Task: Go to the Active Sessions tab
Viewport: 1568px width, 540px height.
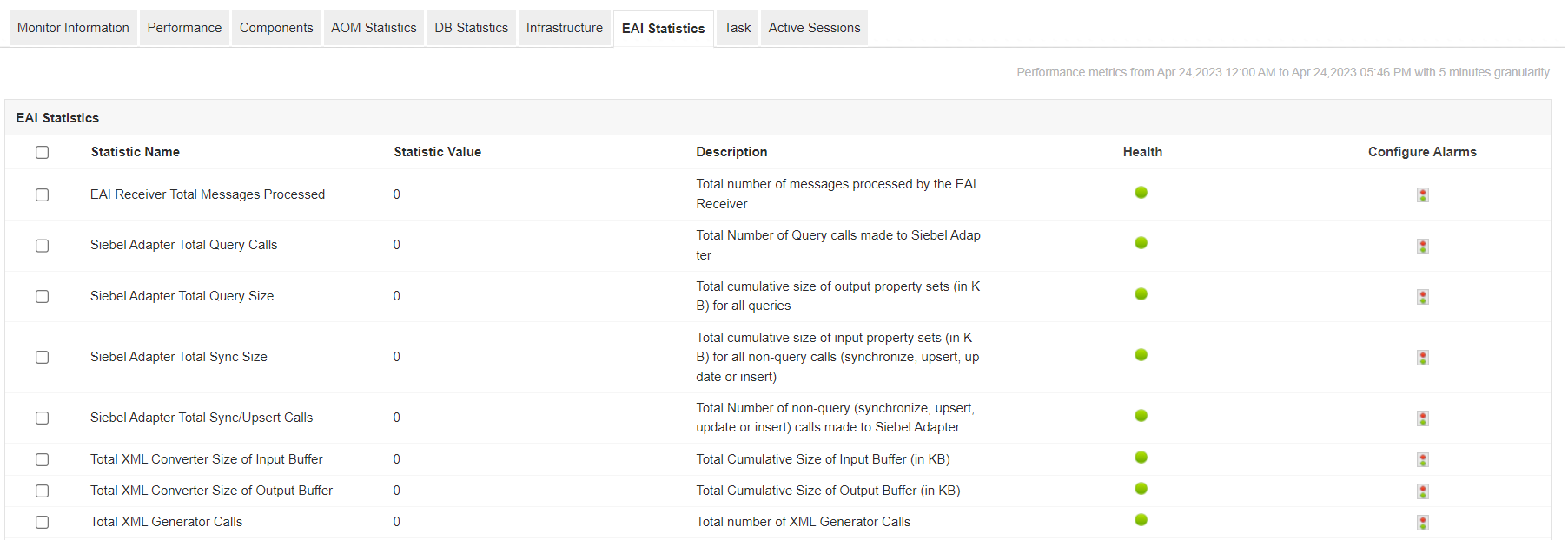Action: [814, 28]
